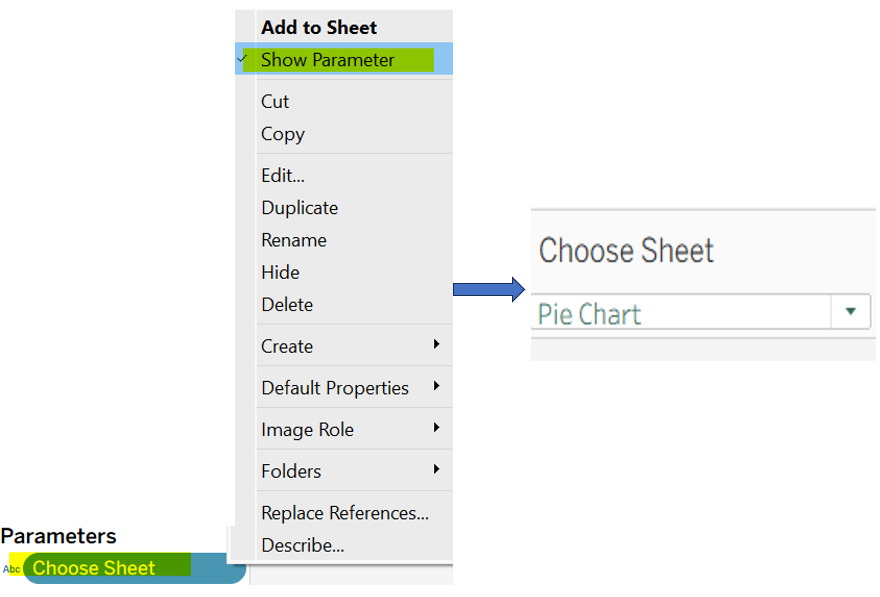Screen dimensions: 880x597
Task: Open the Pie Chart dropdown arrow
Action: click(x=850, y=312)
